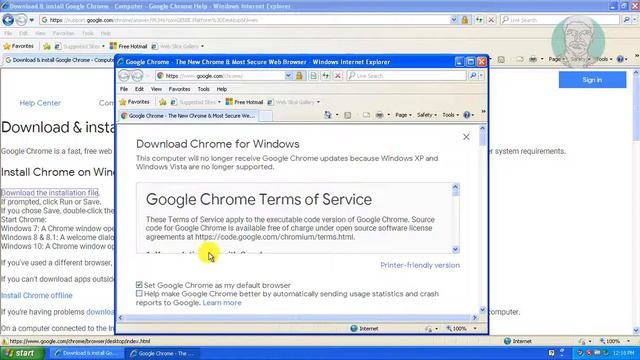Add page to Favorites bar in front window
The image size is (640, 360).
163,102
